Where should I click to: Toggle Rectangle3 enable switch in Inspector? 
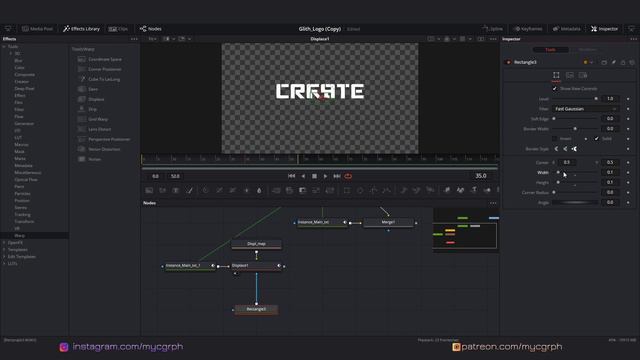(509, 62)
